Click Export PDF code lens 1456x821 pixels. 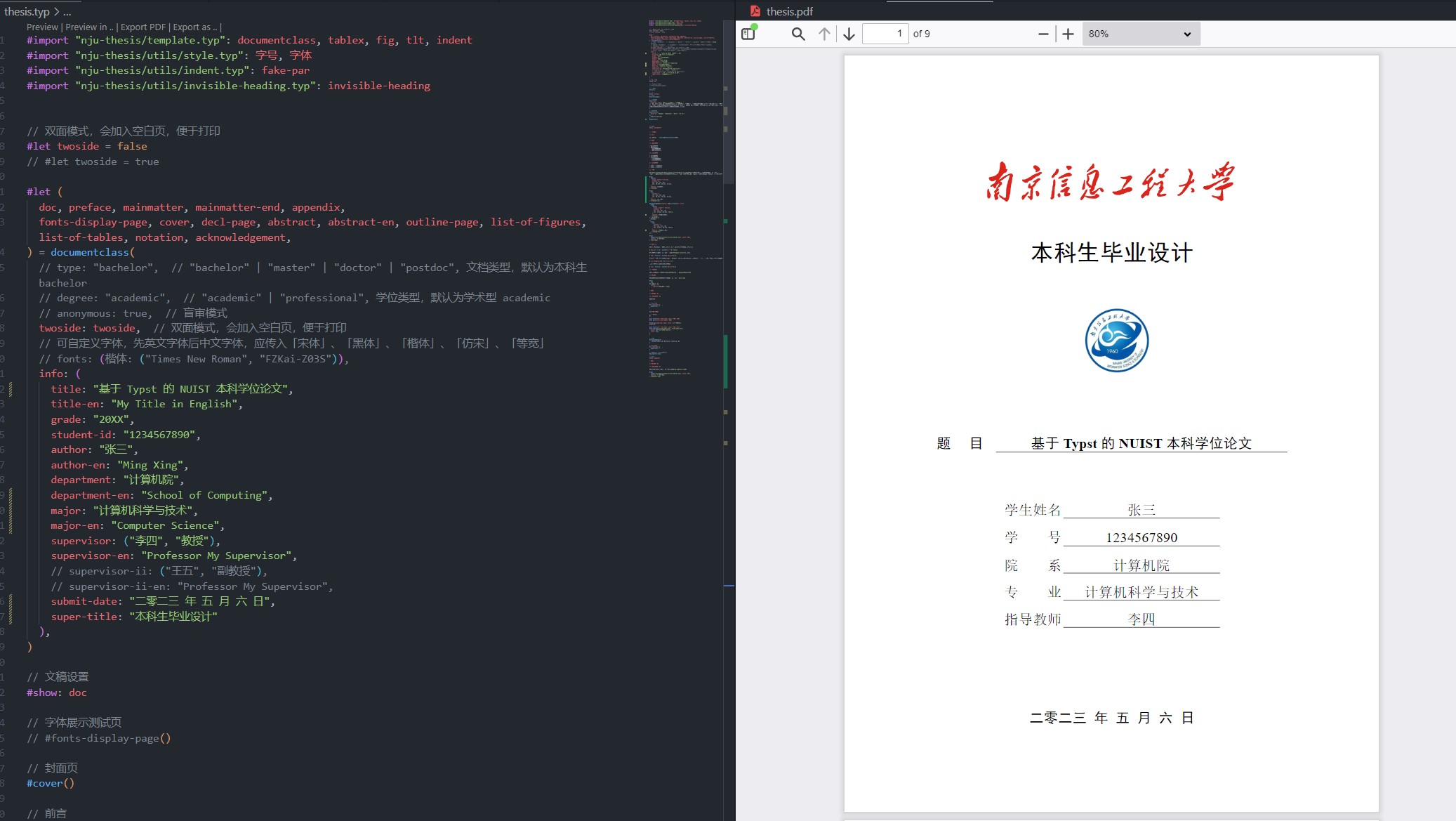coord(143,27)
